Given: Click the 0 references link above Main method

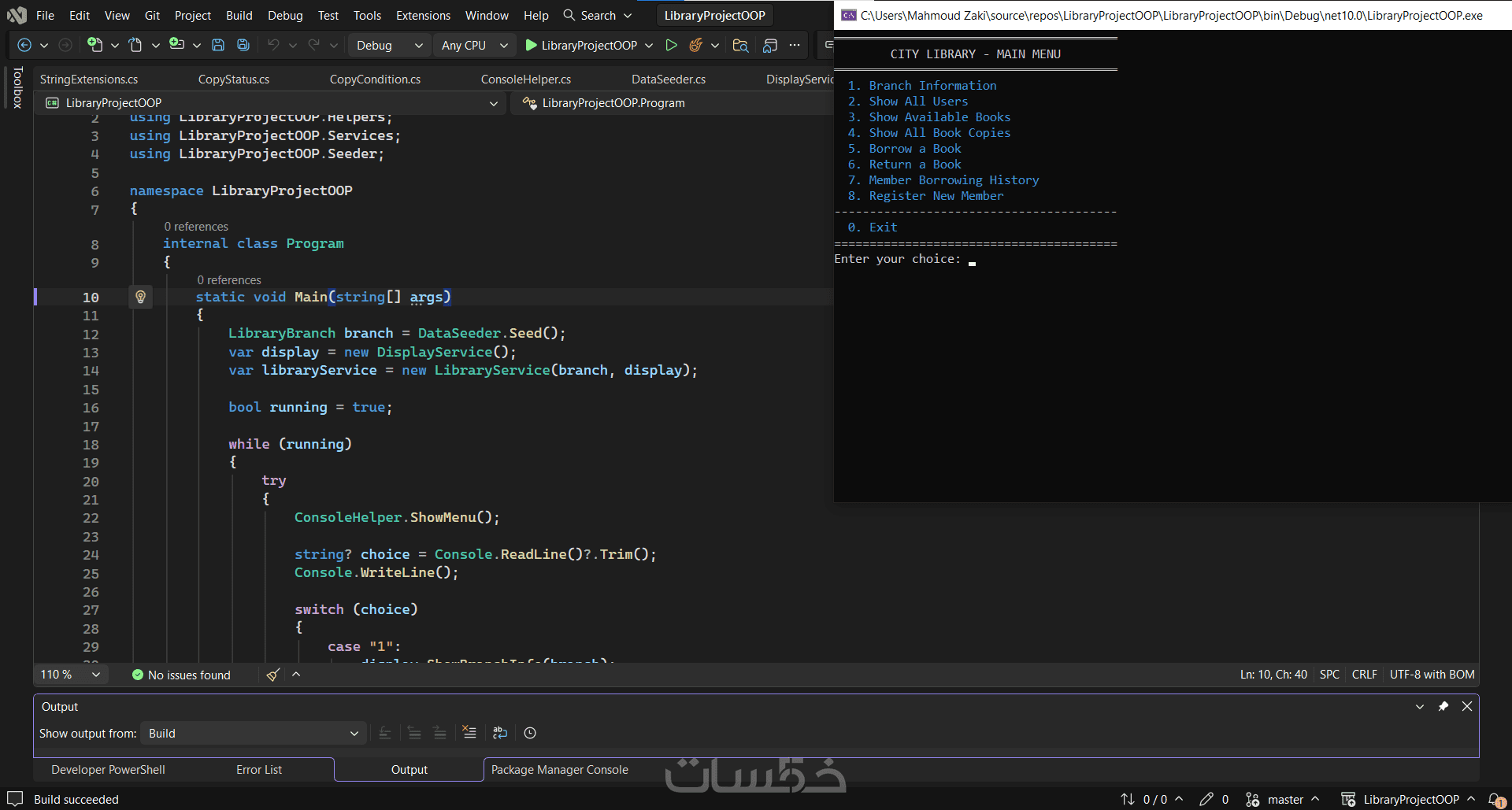Looking at the screenshot, I should pyautogui.click(x=229, y=280).
